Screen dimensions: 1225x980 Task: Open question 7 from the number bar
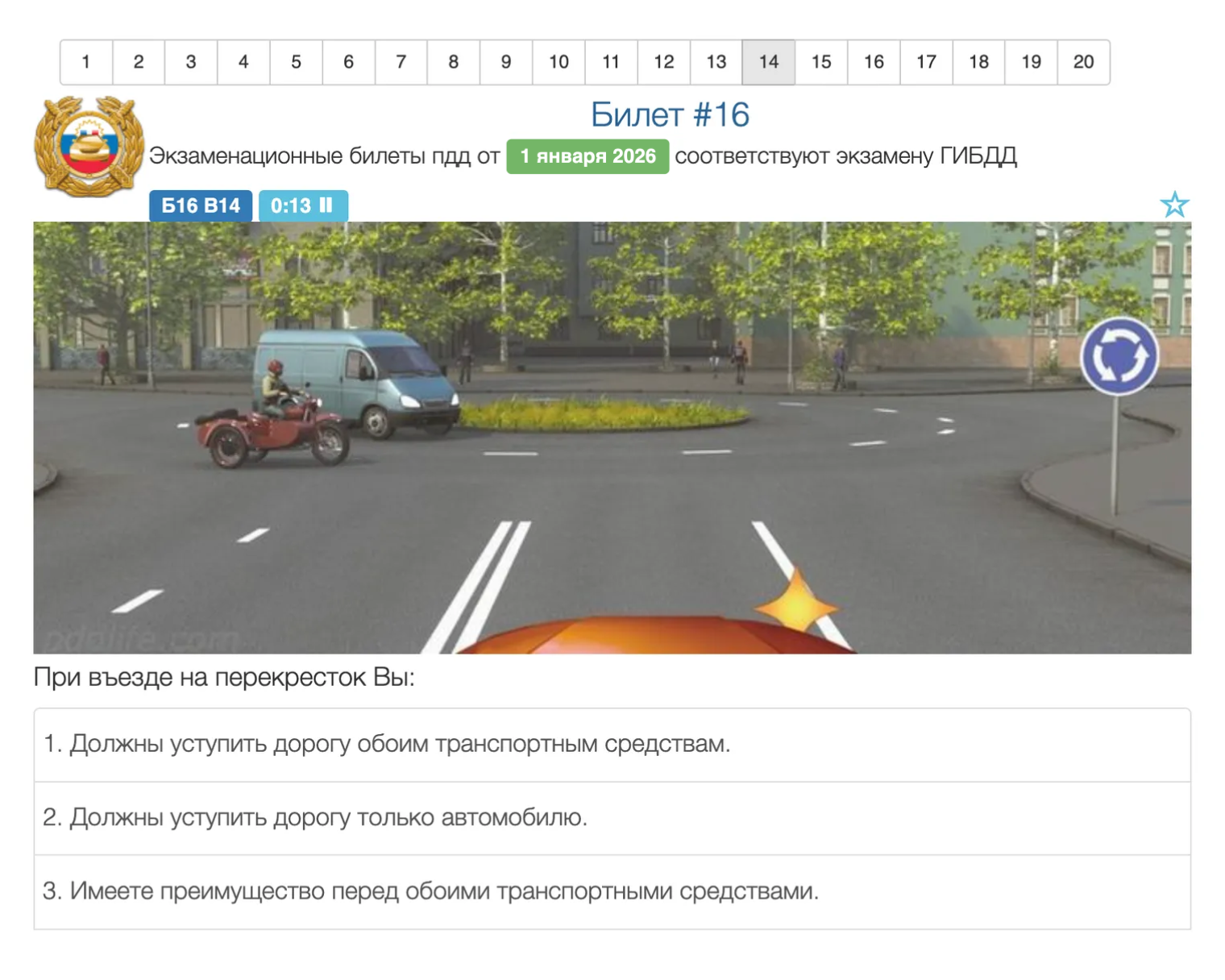coord(401,61)
